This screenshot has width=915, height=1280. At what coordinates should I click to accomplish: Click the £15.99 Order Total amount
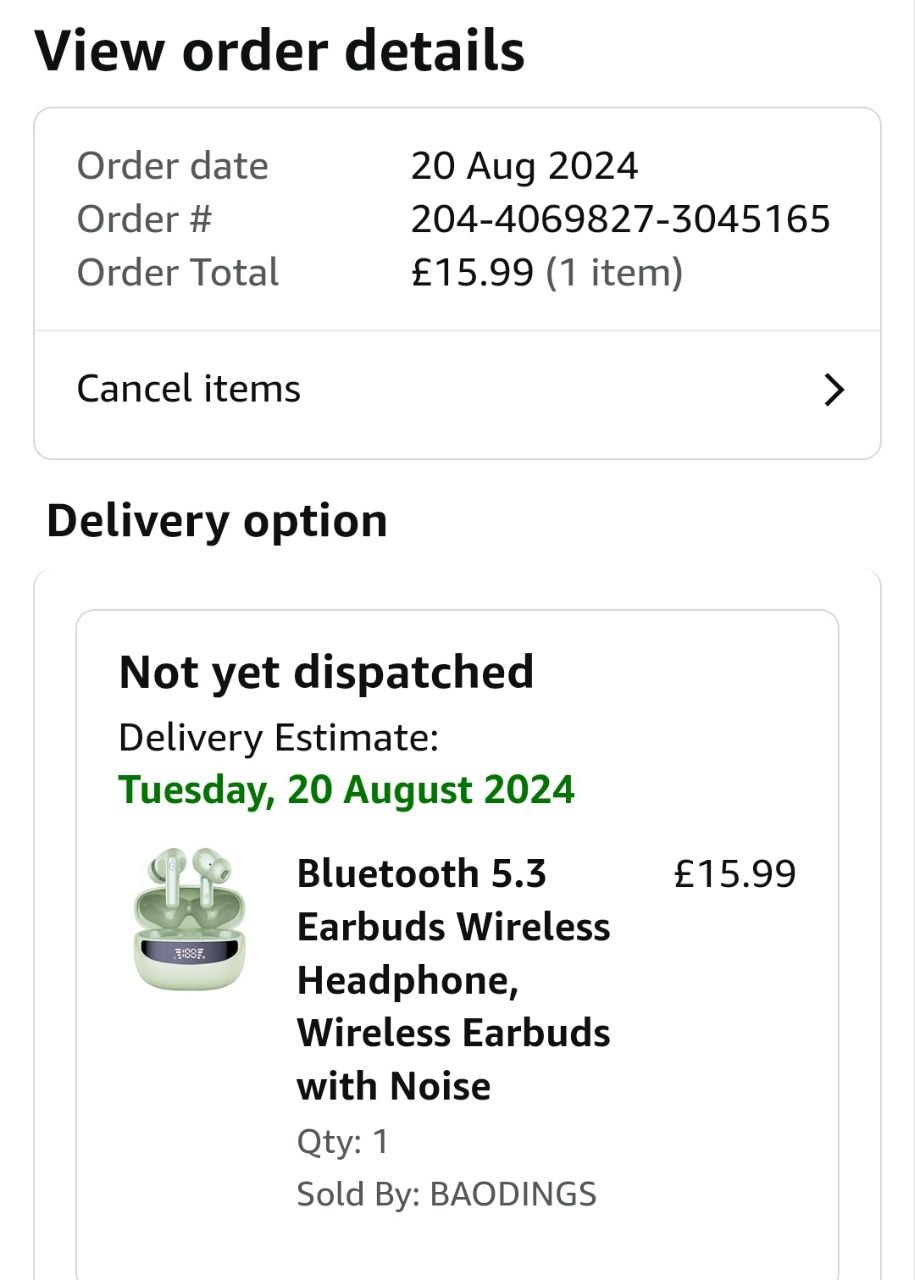(x=472, y=272)
